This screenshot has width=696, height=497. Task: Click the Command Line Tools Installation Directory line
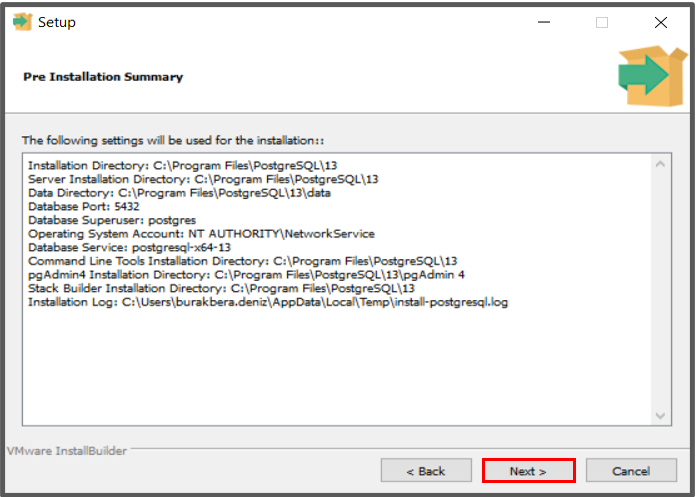pyautogui.click(x=242, y=261)
